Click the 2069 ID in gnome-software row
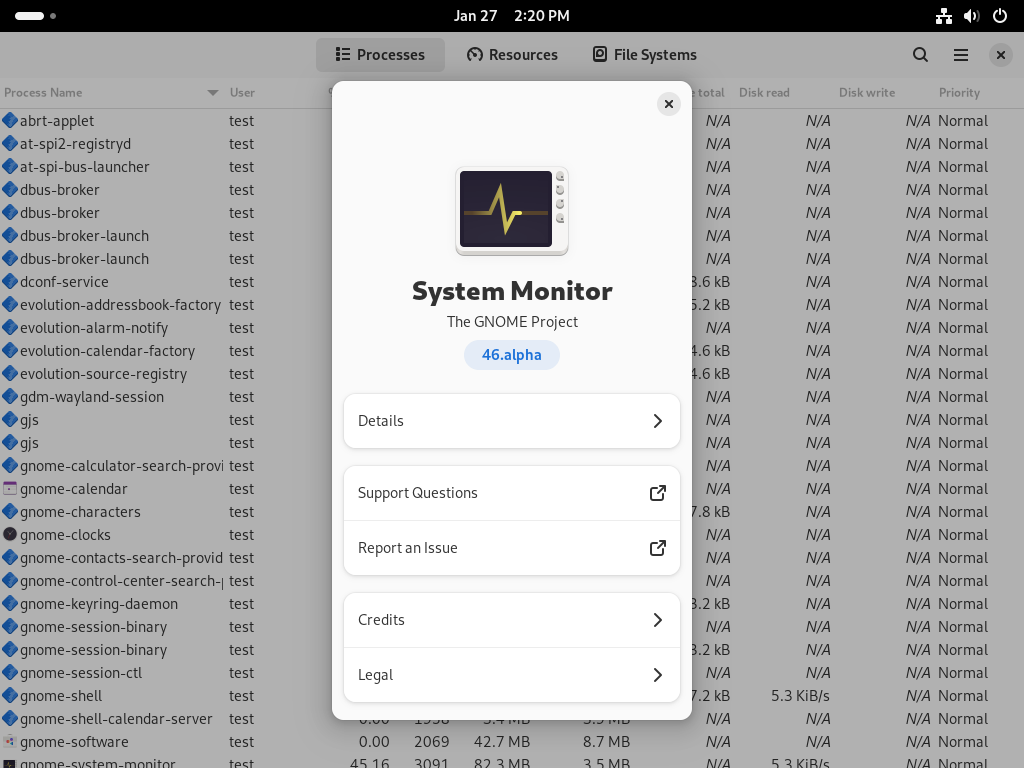The image size is (1024, 768). [432, 742]
